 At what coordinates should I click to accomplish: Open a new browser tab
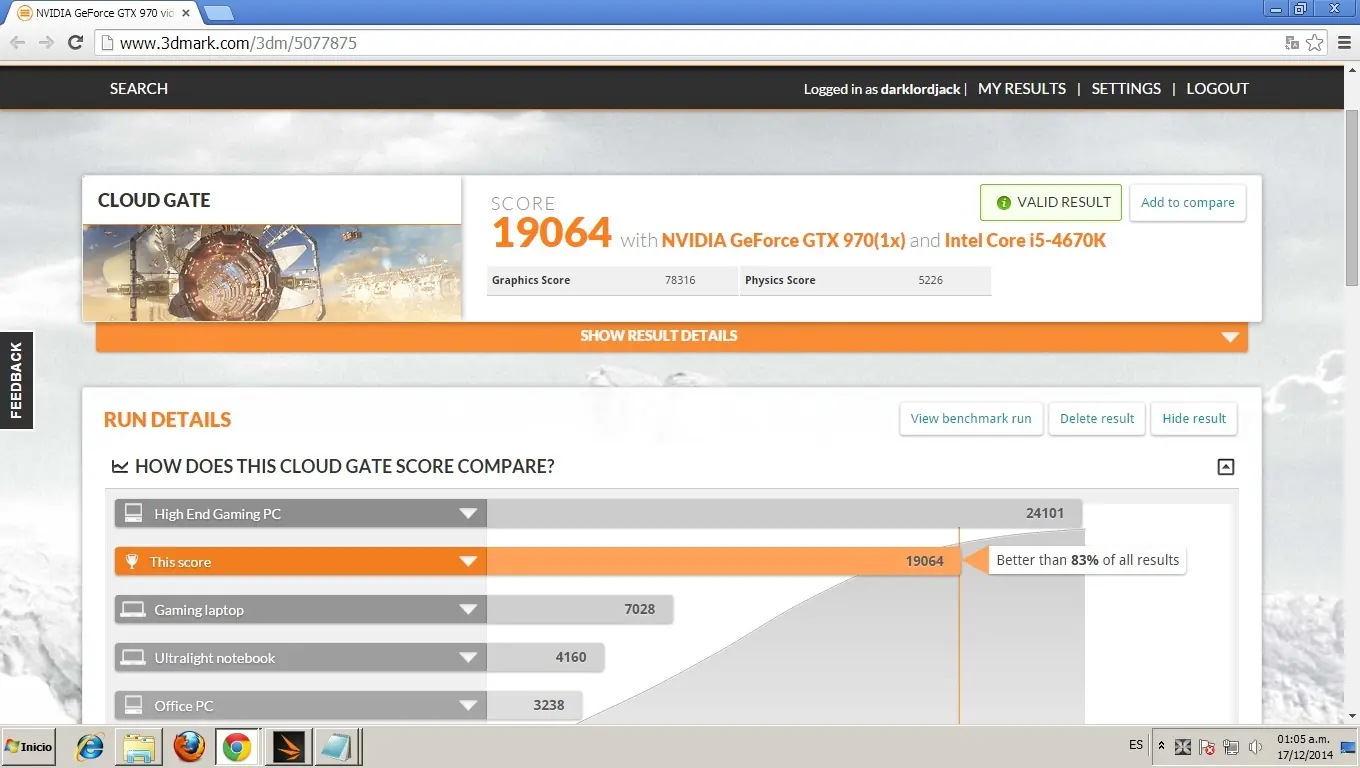click(x=218, y=13)
